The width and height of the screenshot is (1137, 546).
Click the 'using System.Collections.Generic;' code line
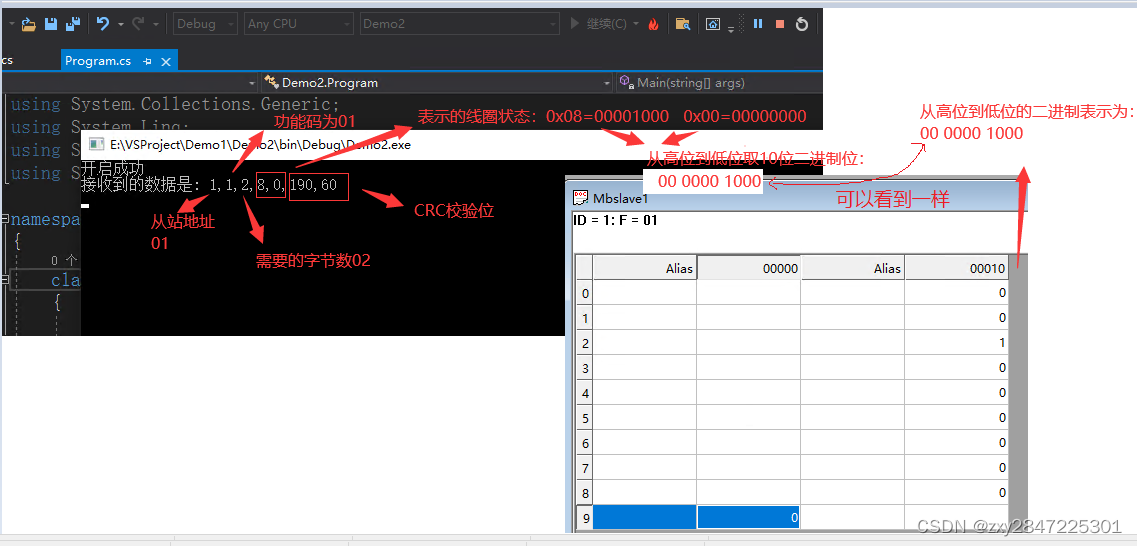175,104
